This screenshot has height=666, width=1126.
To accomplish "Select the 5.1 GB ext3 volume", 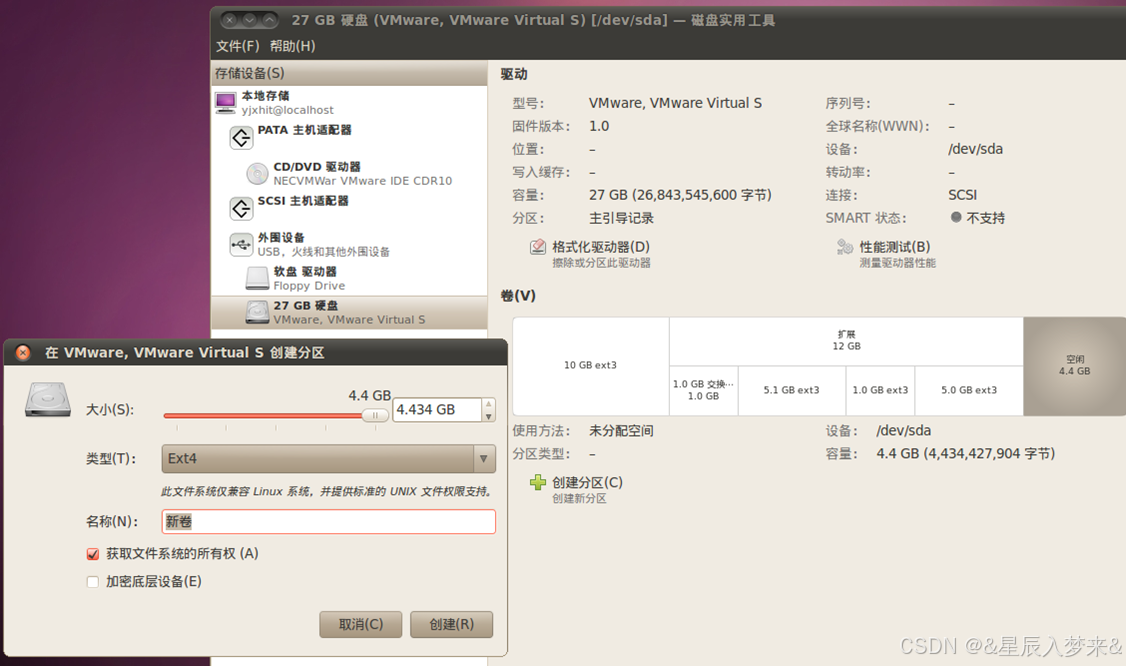I will pos(791,390).
